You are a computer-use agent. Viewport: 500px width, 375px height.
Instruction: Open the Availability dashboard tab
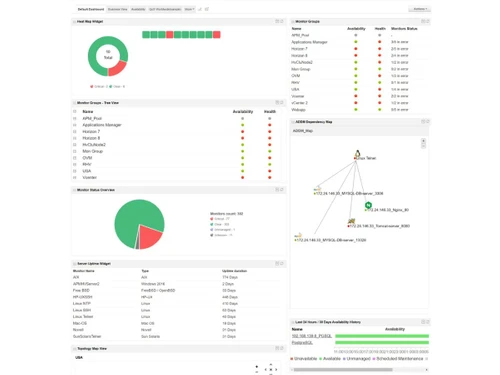138,9
